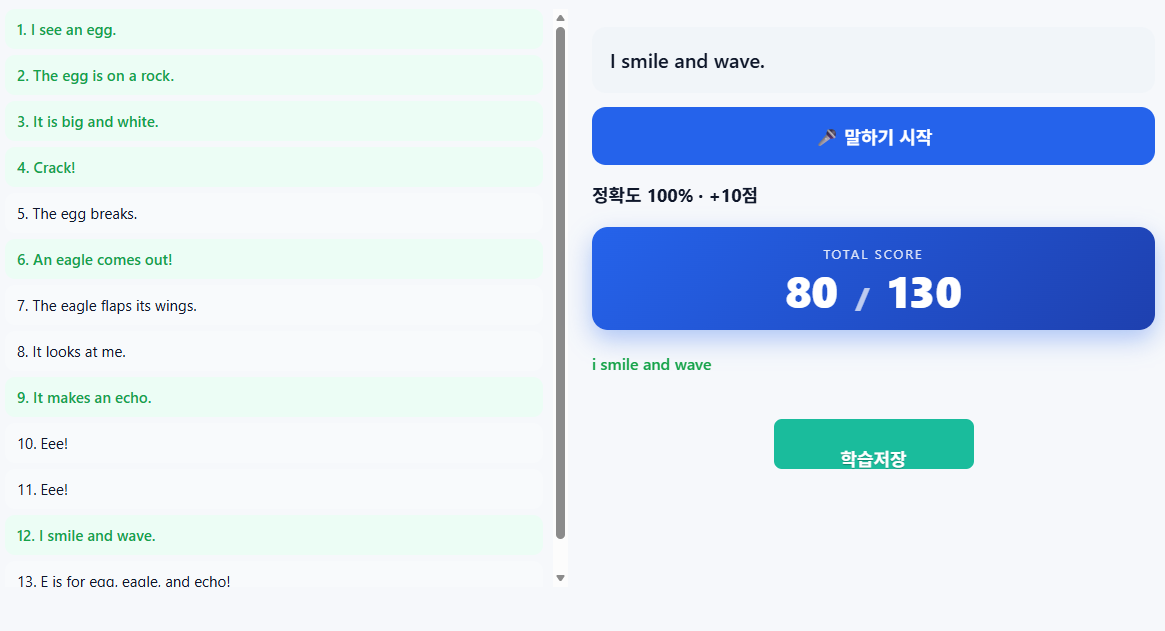Click the TOTAL SCORE 80 / 130 card

pos(873,278)
